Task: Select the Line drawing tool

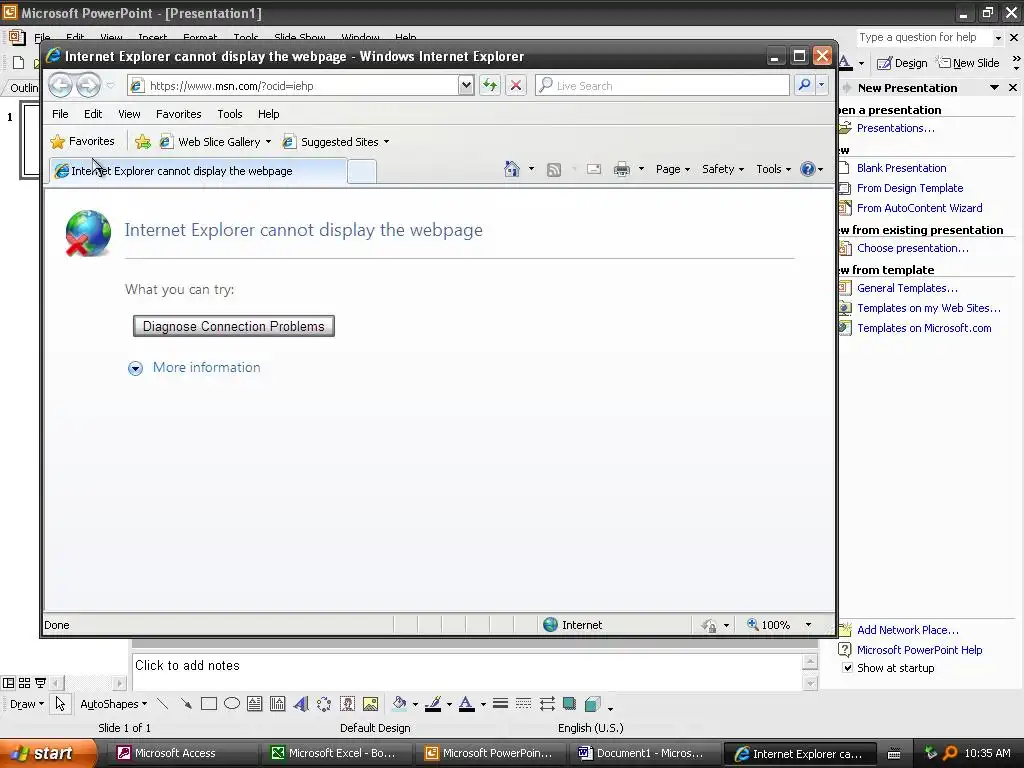Action: pos(163,704)
